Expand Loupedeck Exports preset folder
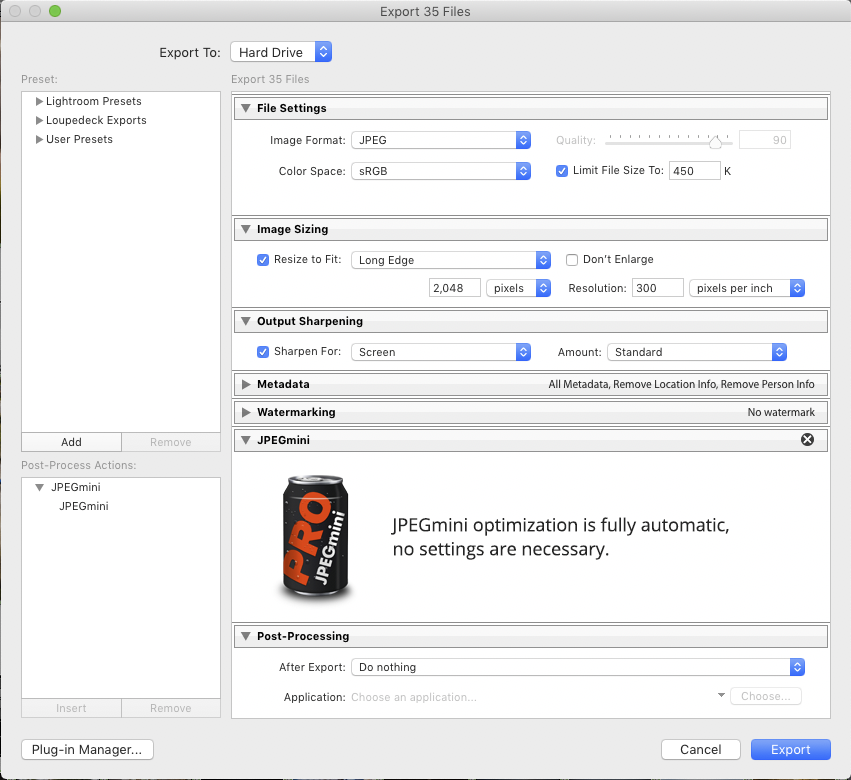The width and height of the screenshot is (851, 780). pyautogui.click(x=39, y=120)
